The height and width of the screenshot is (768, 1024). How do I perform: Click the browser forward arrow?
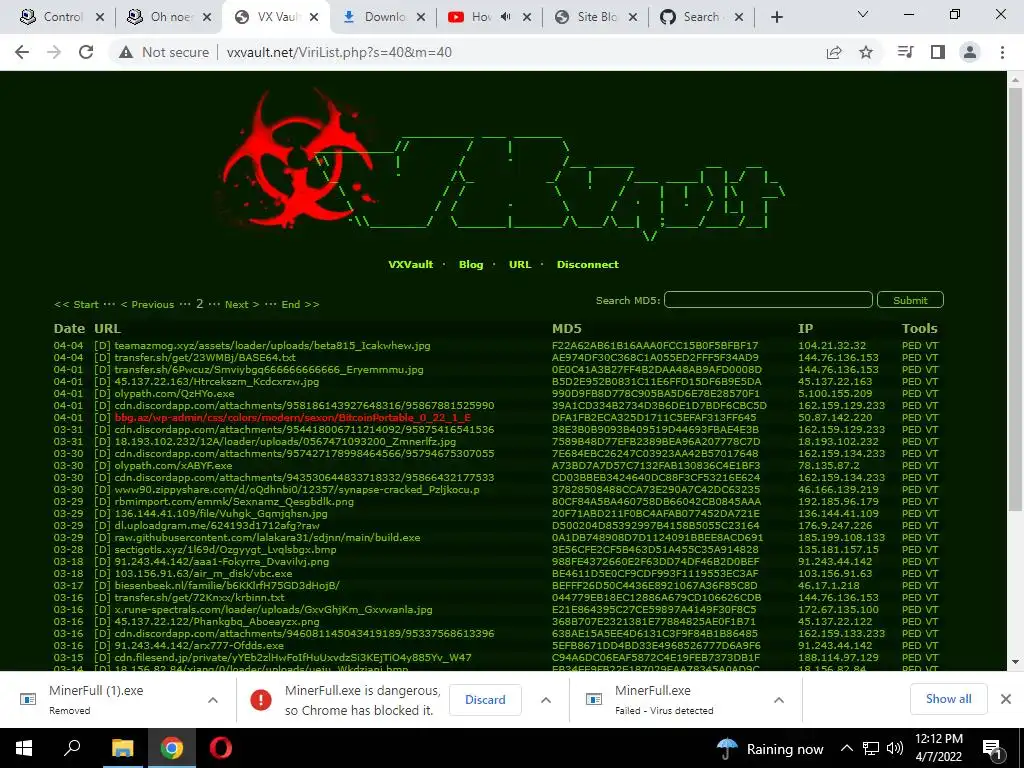54,52
